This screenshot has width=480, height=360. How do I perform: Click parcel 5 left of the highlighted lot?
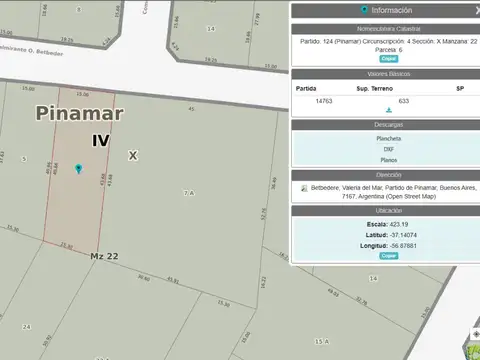click(x=24, y=159)
